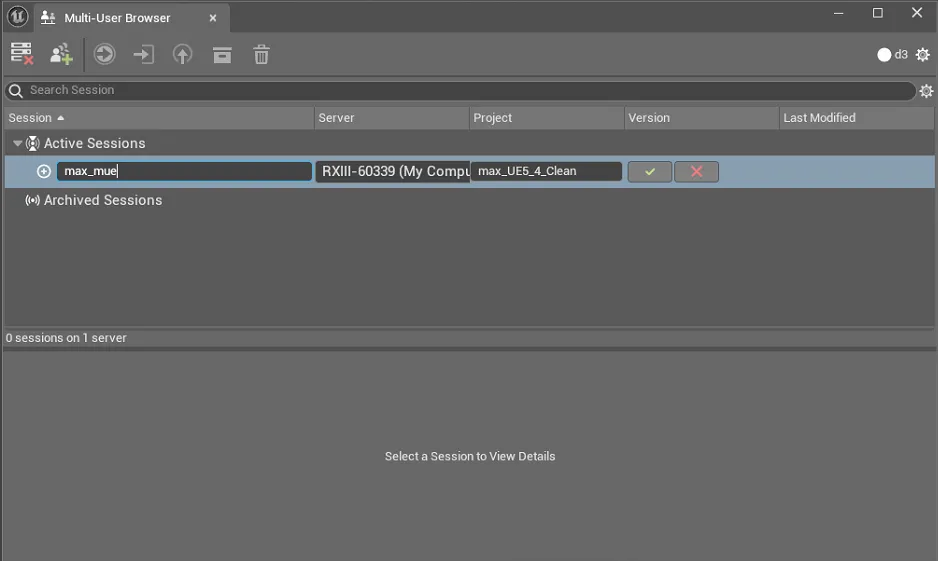Viewport: 938px width, 561px height.
Task: Switch to the Multi-User Browser tab
Action: pyautogui.click(x=117, y=18)
